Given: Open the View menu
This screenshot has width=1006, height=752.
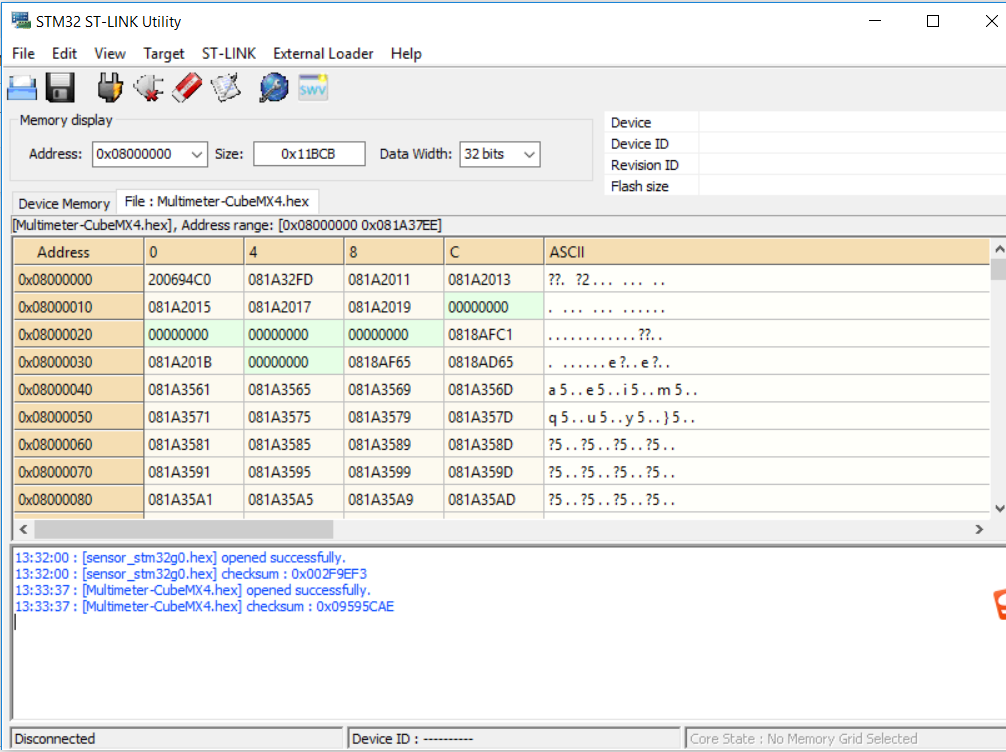Looking at the screenshot, I should click(110, 53).
